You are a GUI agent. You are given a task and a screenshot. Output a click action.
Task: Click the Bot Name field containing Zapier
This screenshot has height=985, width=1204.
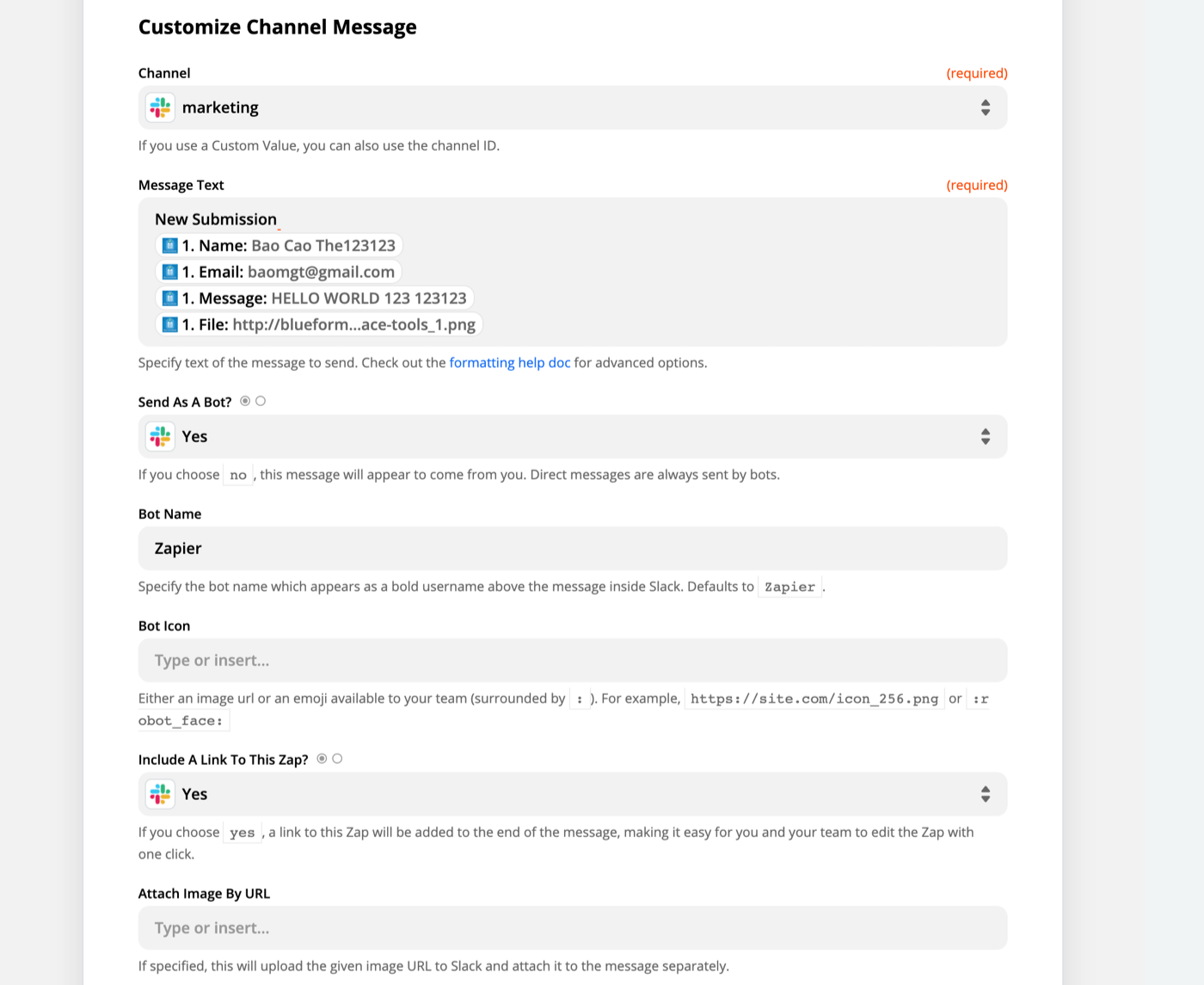572,548
